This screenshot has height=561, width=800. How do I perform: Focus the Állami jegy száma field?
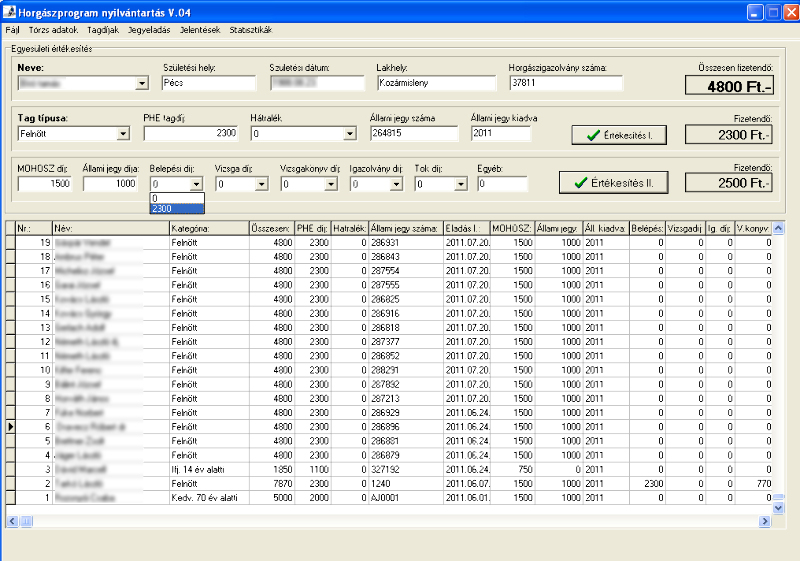pos(413,133)
